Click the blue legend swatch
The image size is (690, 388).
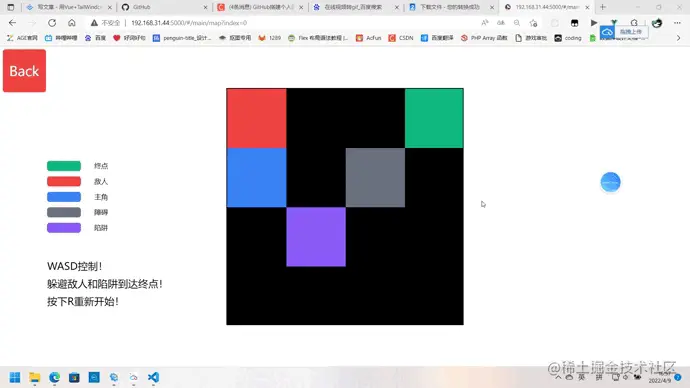click(64, 197)
